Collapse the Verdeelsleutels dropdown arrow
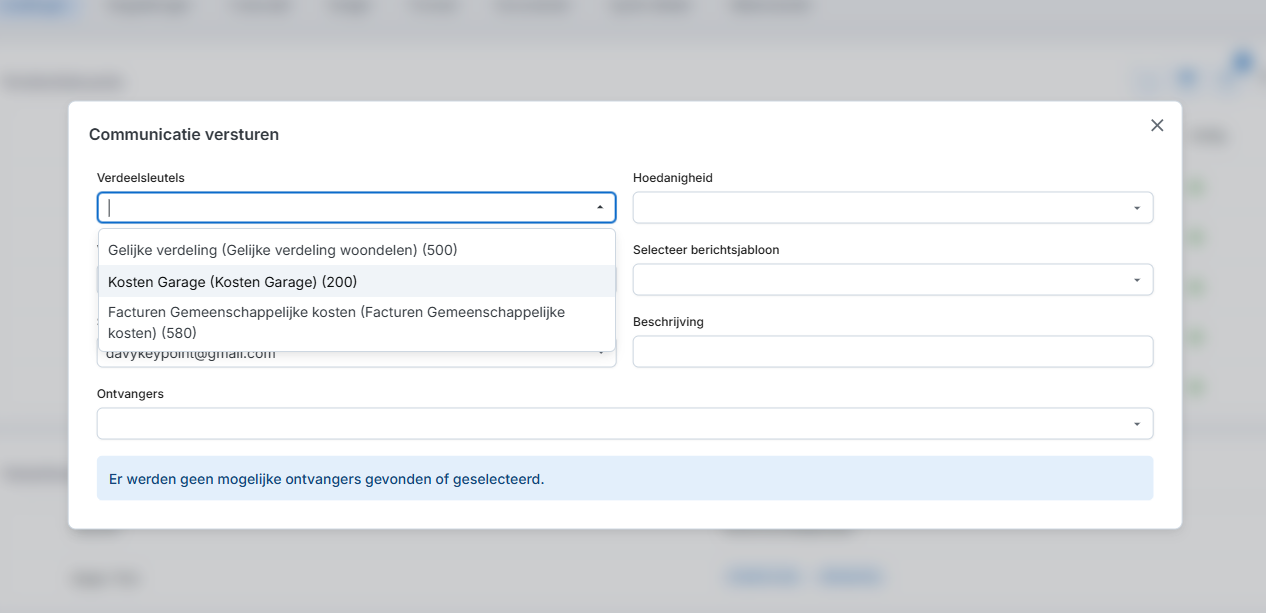Viewport: 1266px width, 613px height. (600, 207)
